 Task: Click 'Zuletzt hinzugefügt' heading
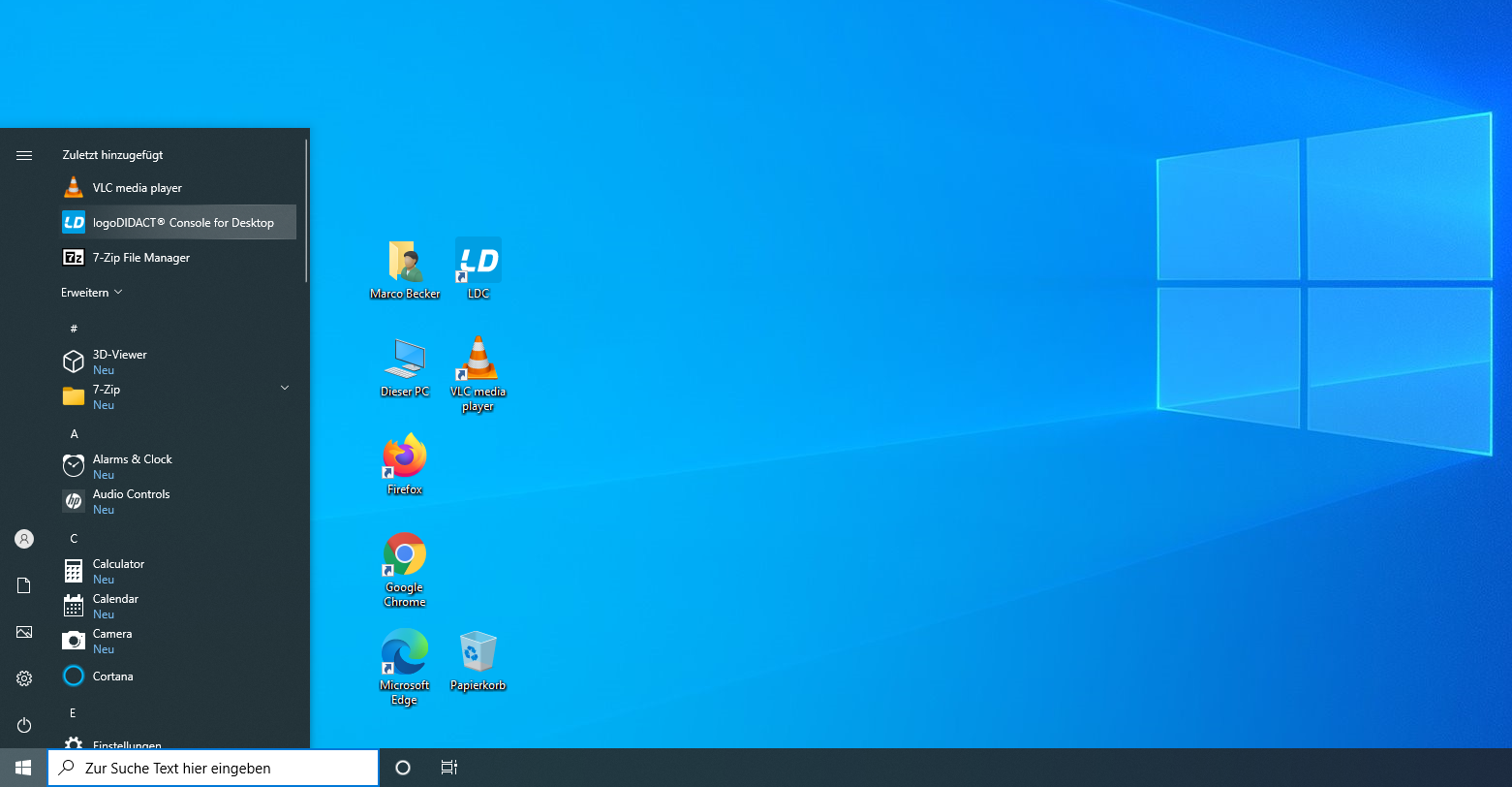point(112,155)
